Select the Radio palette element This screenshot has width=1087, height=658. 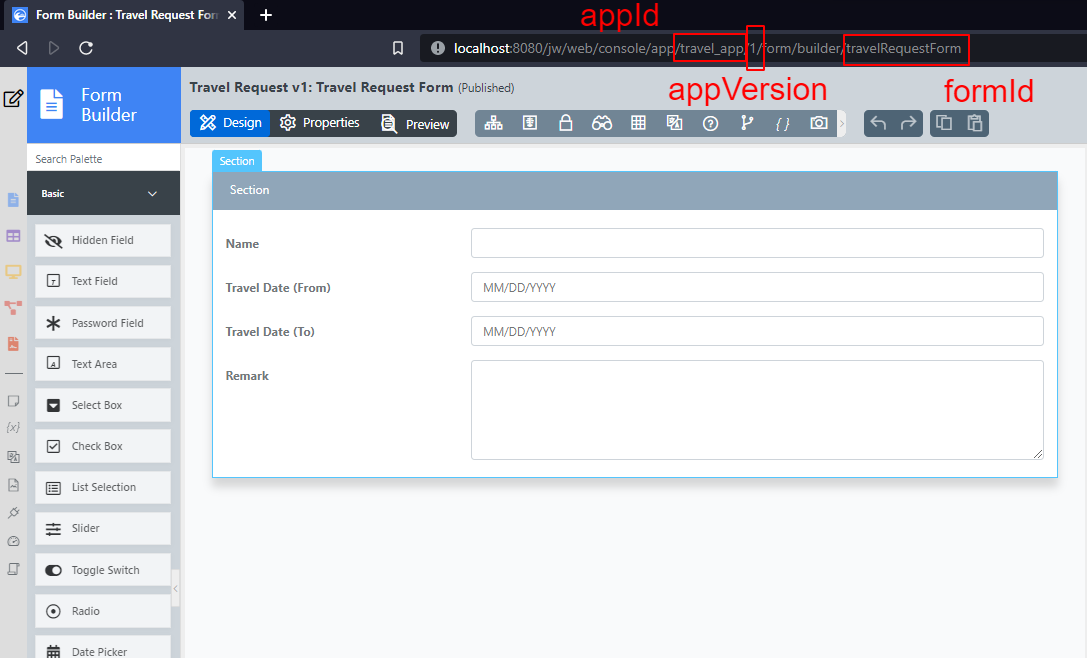[x=103, y=611]
